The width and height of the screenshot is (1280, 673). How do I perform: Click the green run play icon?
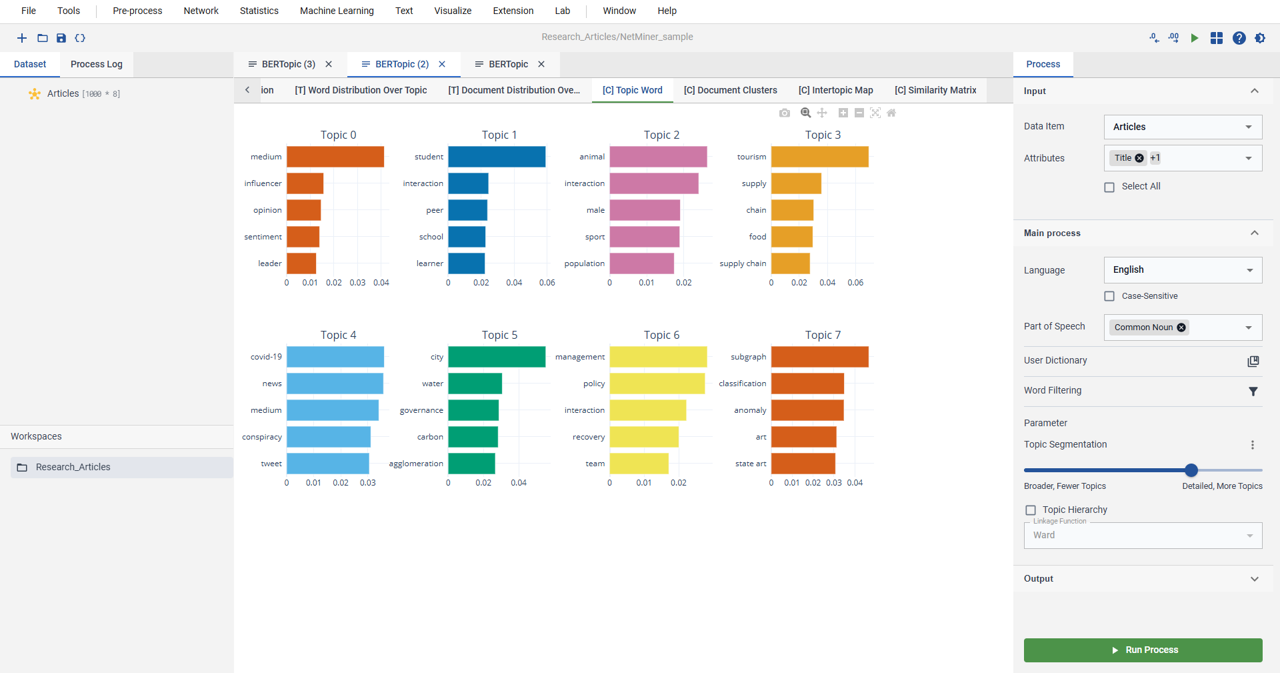[1194, 38]
